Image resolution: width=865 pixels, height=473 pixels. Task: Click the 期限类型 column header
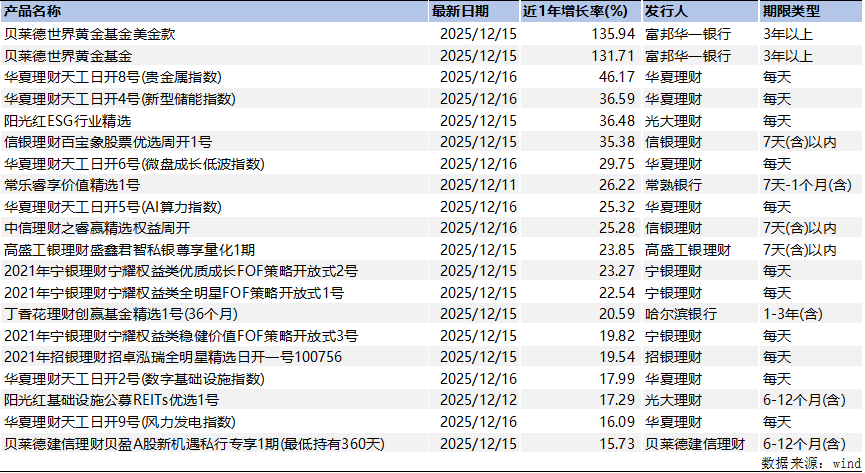(x=791, y=11)
